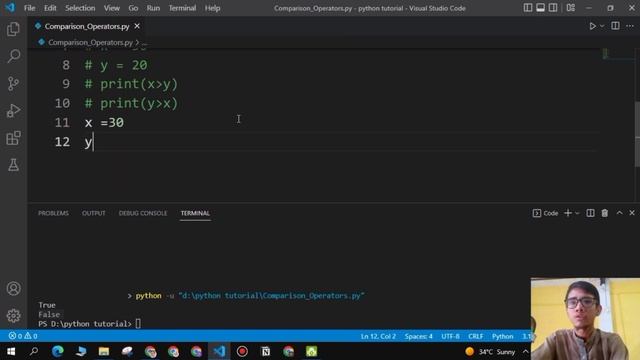
Task: Create a new terminal with plus icon
Action: tap(568, 213)
